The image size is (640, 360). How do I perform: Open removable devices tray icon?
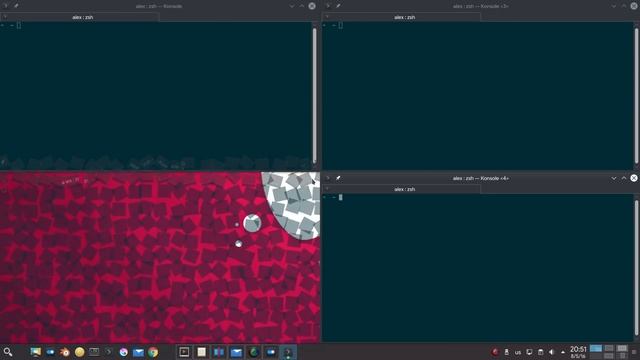(x=507, y=352)
